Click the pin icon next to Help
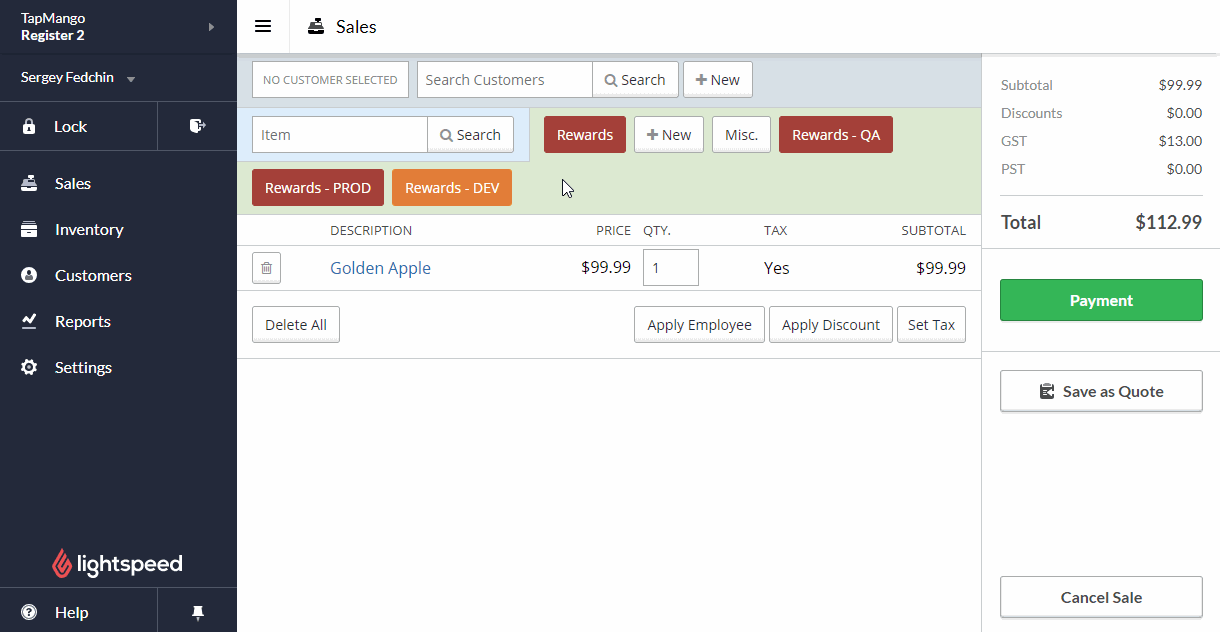The height and width of the screenshot is (632, 1220). (x=196, y=610)
